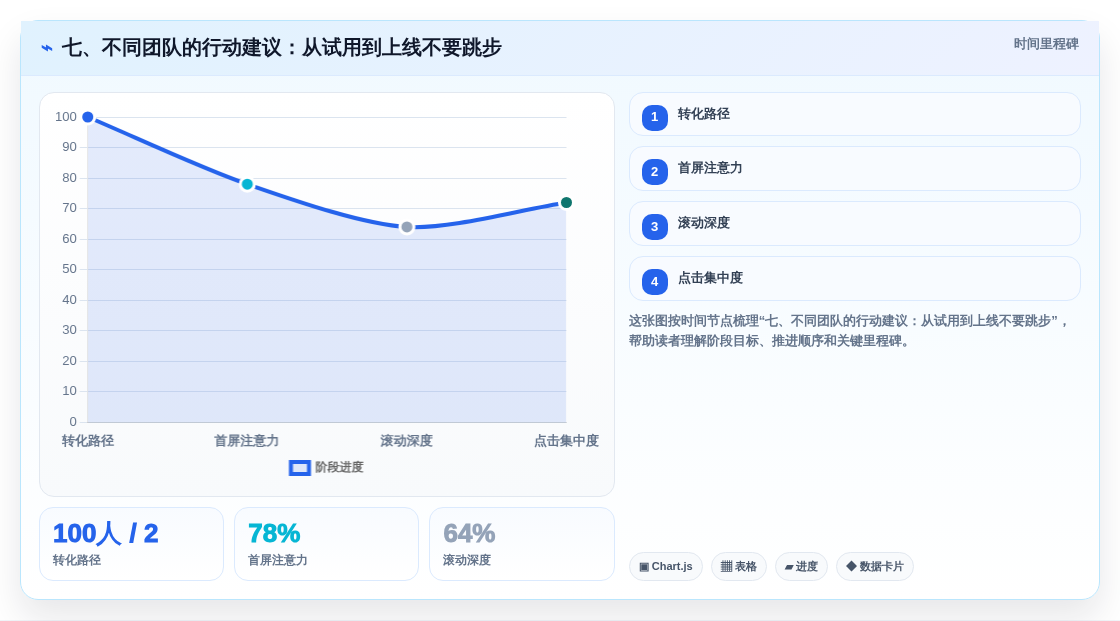Click the 时间里程碑 label in the header
Screen dimensions: 1120x621
coord(1046,44)
